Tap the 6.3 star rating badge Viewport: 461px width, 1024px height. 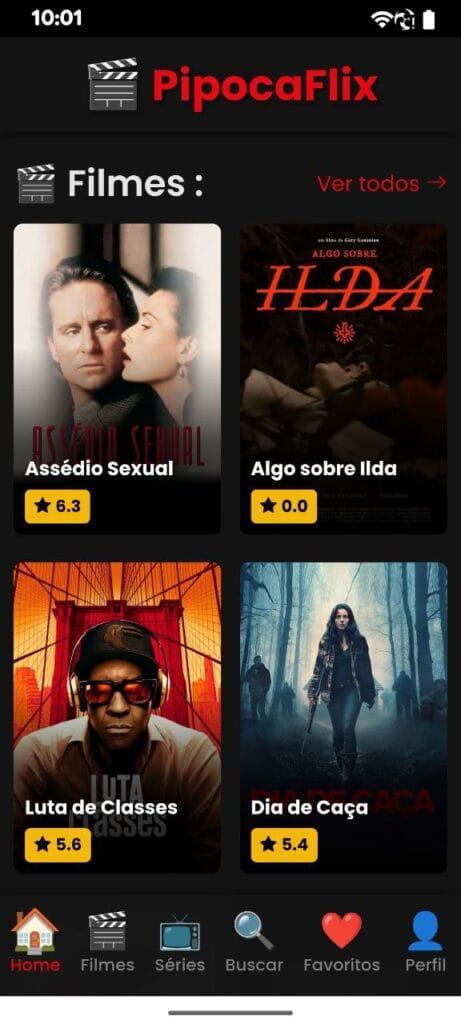tap(57, 506)
